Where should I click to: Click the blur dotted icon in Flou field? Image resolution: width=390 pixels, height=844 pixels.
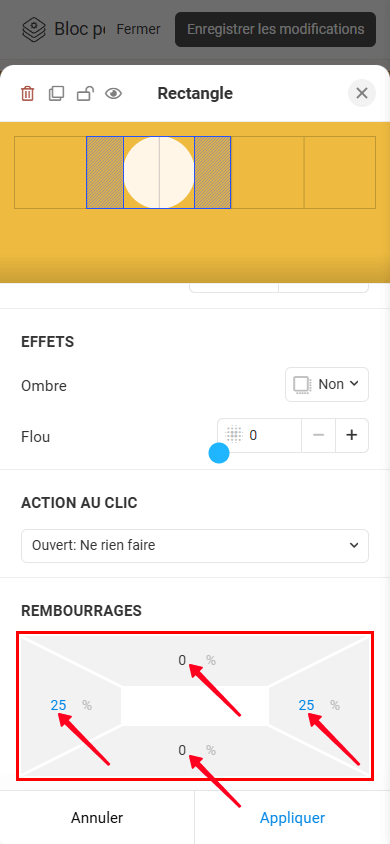click(233, 434)
